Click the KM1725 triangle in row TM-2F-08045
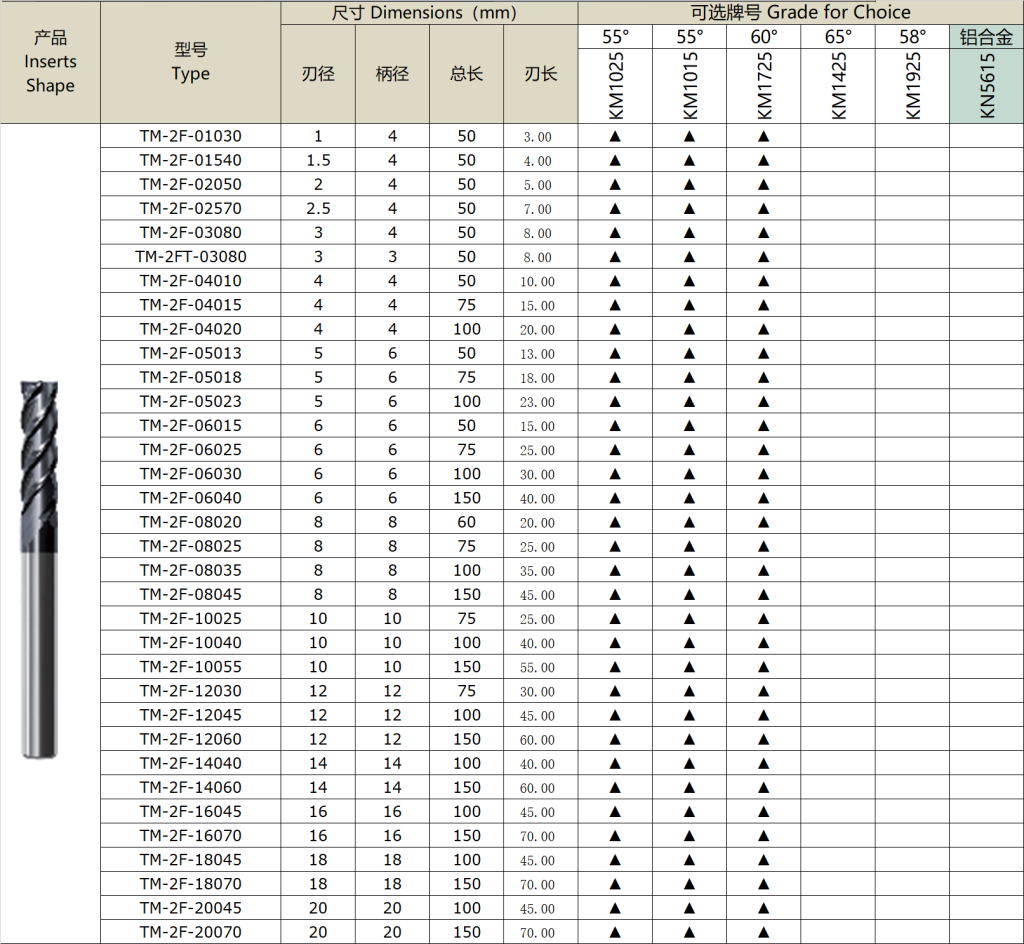The image size is (1024, 944). [763, 595]
